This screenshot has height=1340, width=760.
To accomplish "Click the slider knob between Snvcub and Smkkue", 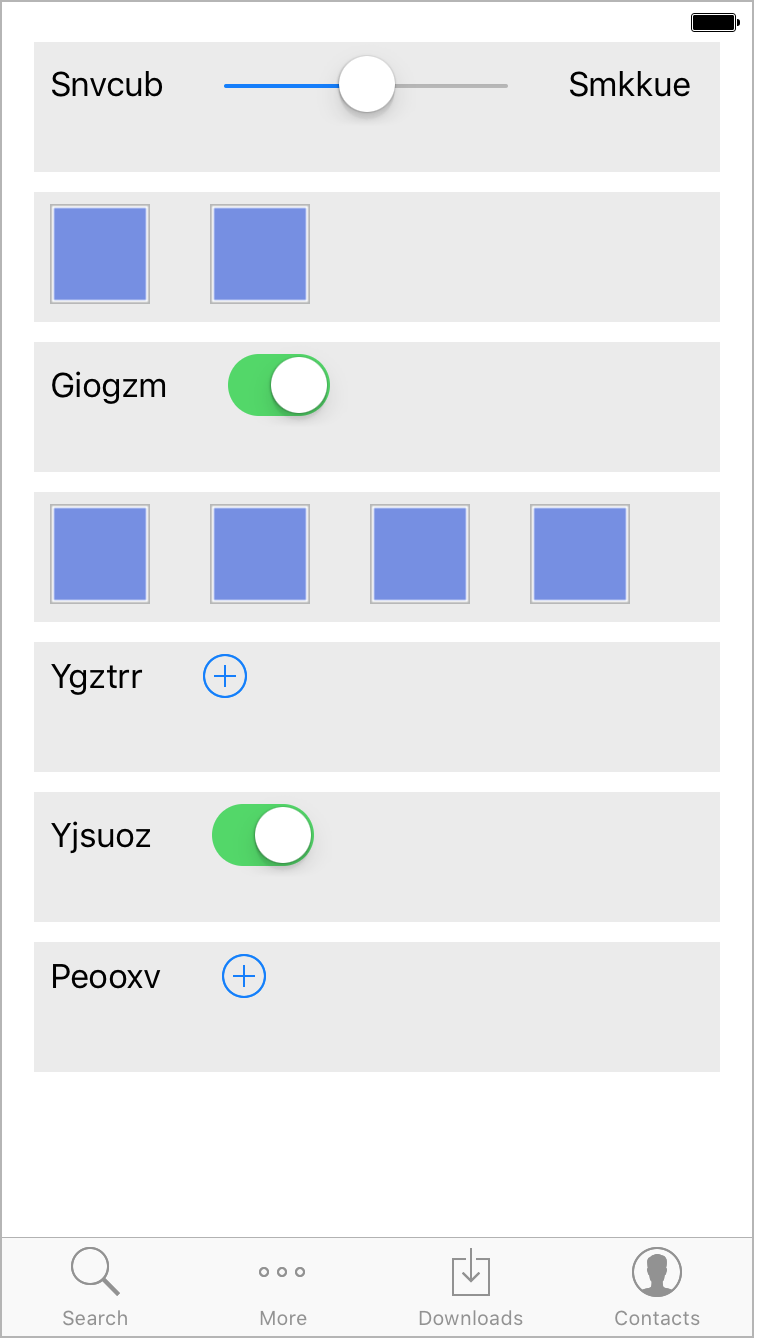I will tap(367, 84).
